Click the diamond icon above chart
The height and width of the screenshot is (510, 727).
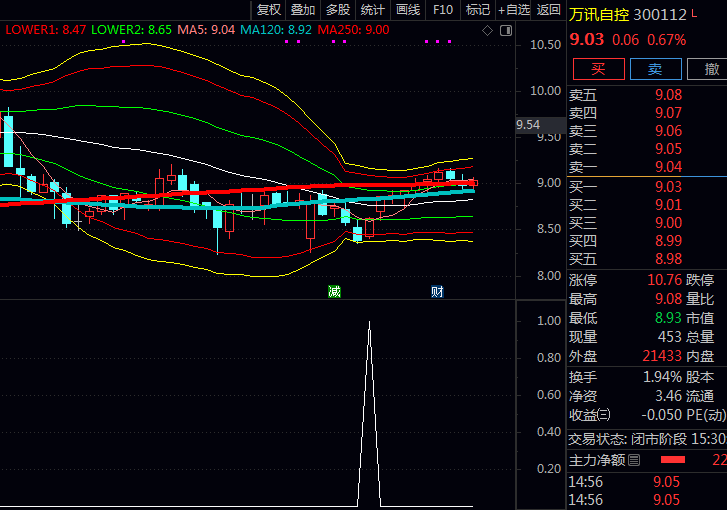[487, 31]
